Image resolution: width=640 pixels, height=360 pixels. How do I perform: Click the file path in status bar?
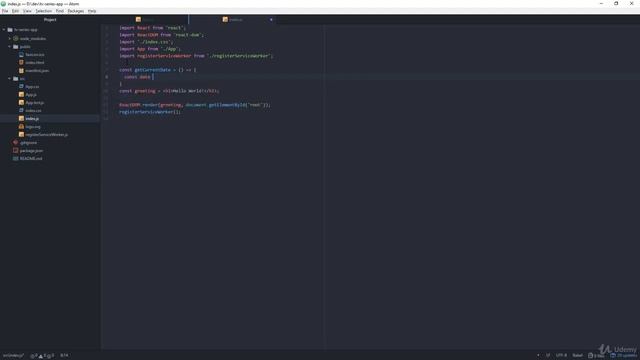pos(13,356)
